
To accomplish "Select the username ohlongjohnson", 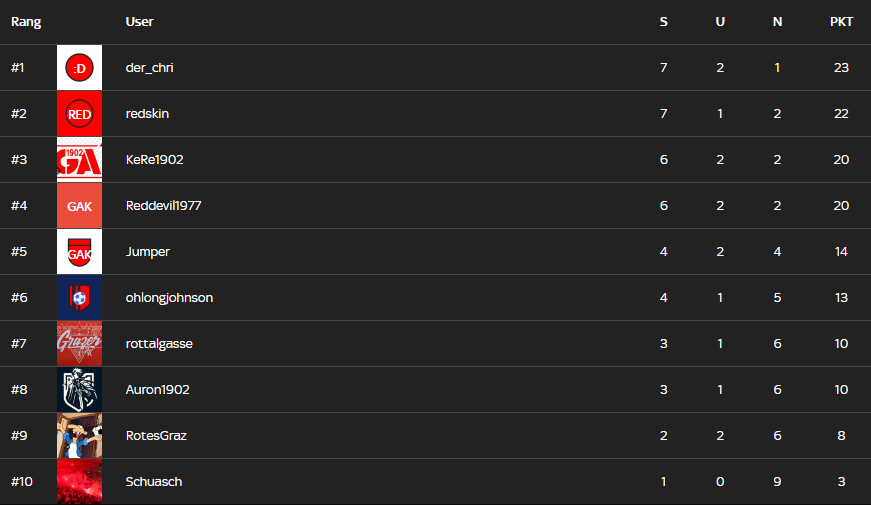I will coord(169,298).
